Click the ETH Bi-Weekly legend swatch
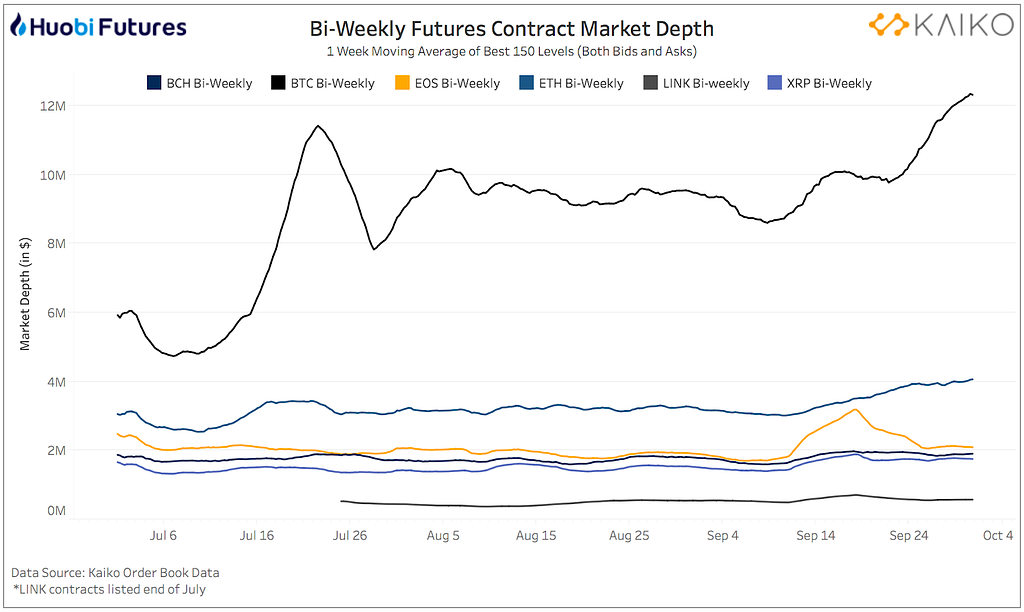This screenshot has height=612, width=1024. 527,83
